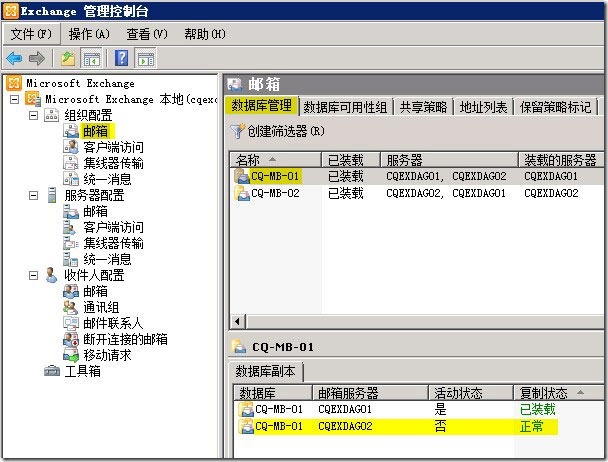
Task: Open the 操作(A) menu
Action: 89,34
